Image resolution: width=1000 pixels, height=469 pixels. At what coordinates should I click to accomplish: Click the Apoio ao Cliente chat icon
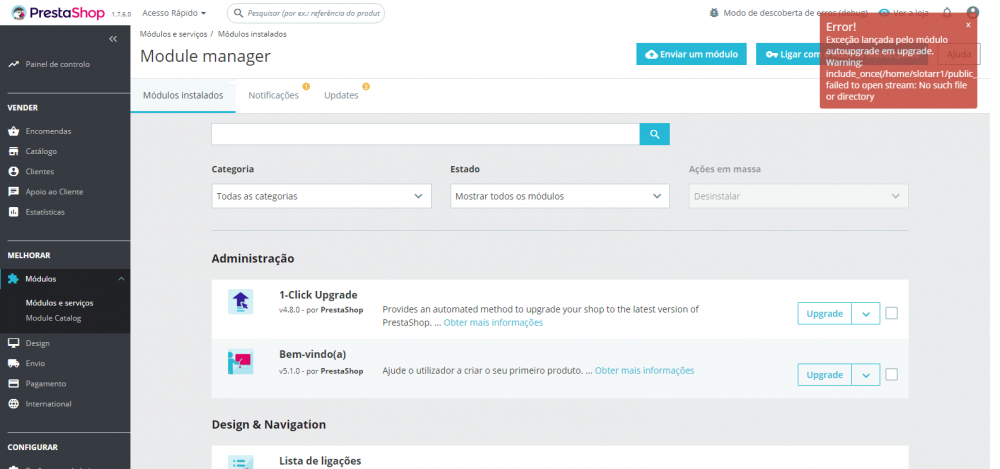[13, 192]
